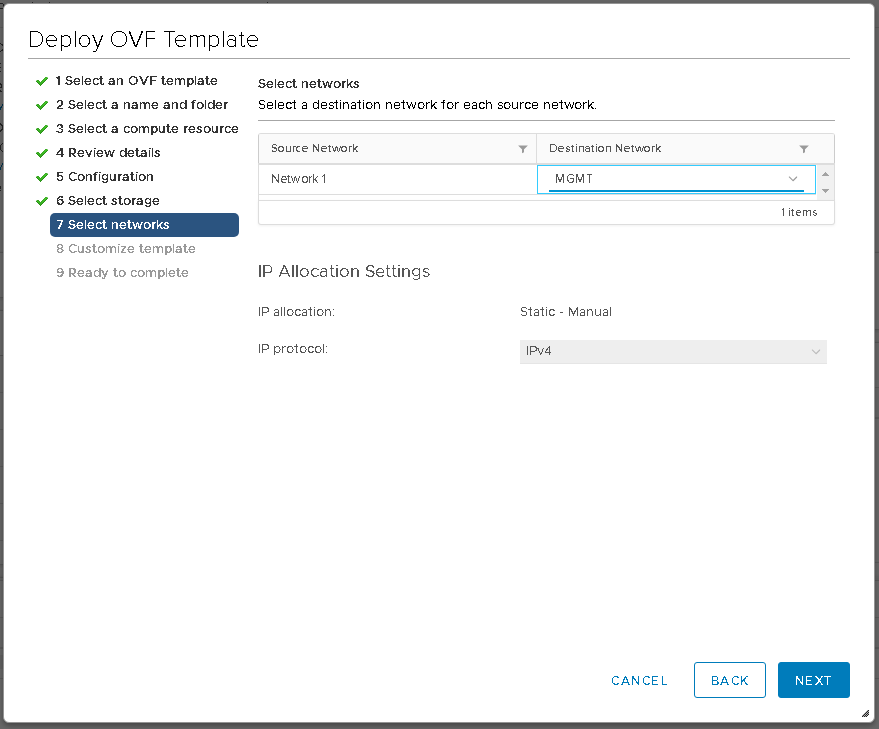
Task: Expand the IPv4 IP protocol dropdown
Action: pos(673,351)
